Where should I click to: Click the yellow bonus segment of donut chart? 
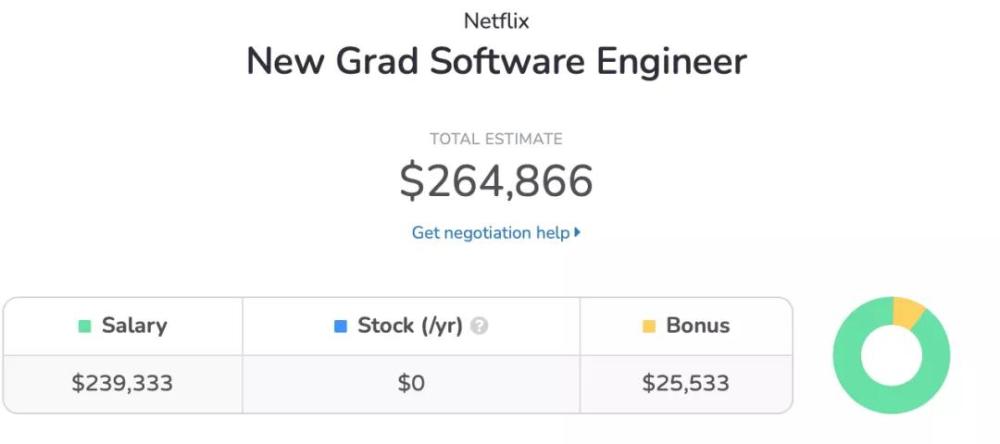[908, 311]
